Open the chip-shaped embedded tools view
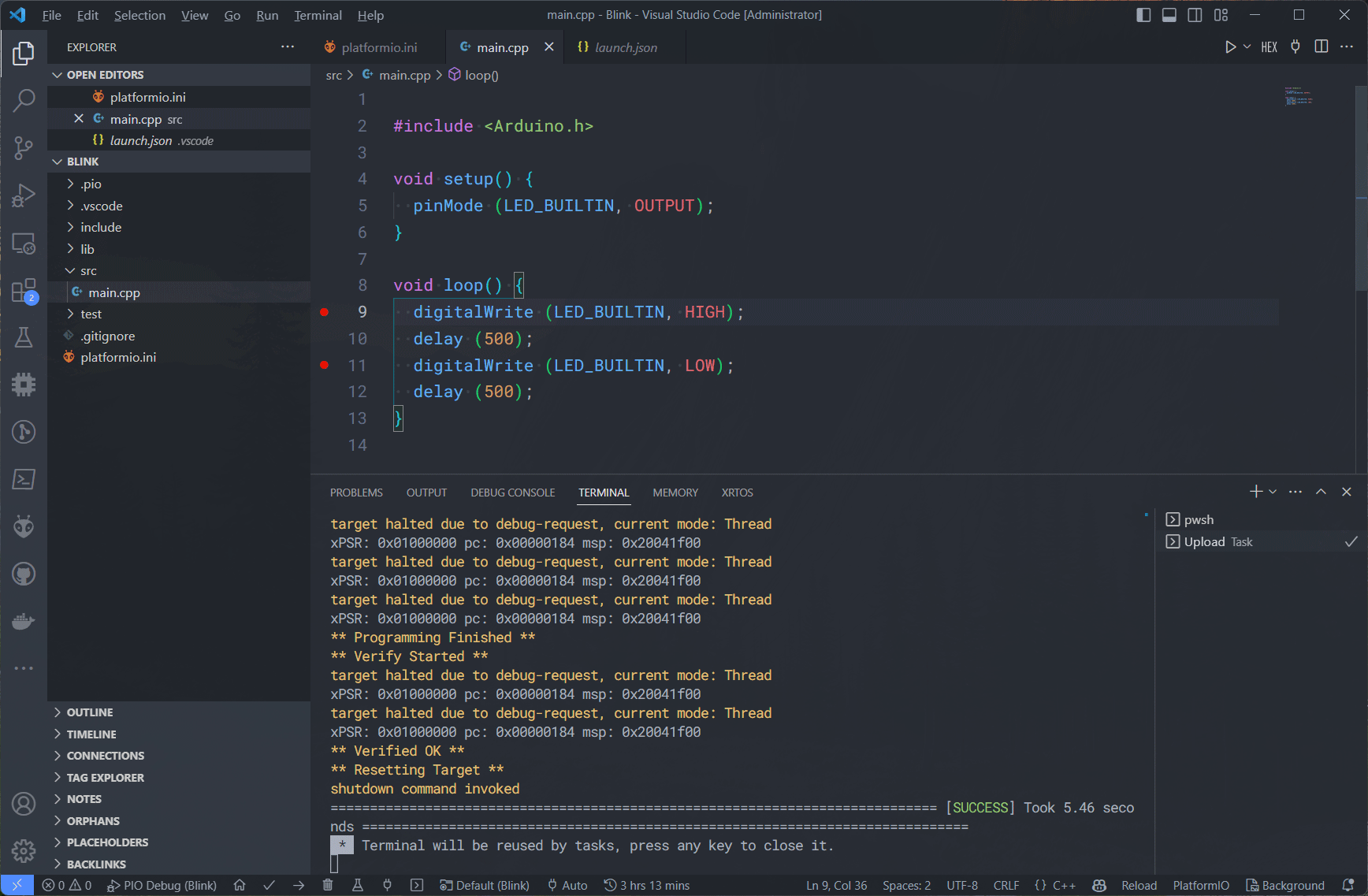 click(x=24, y=385)
